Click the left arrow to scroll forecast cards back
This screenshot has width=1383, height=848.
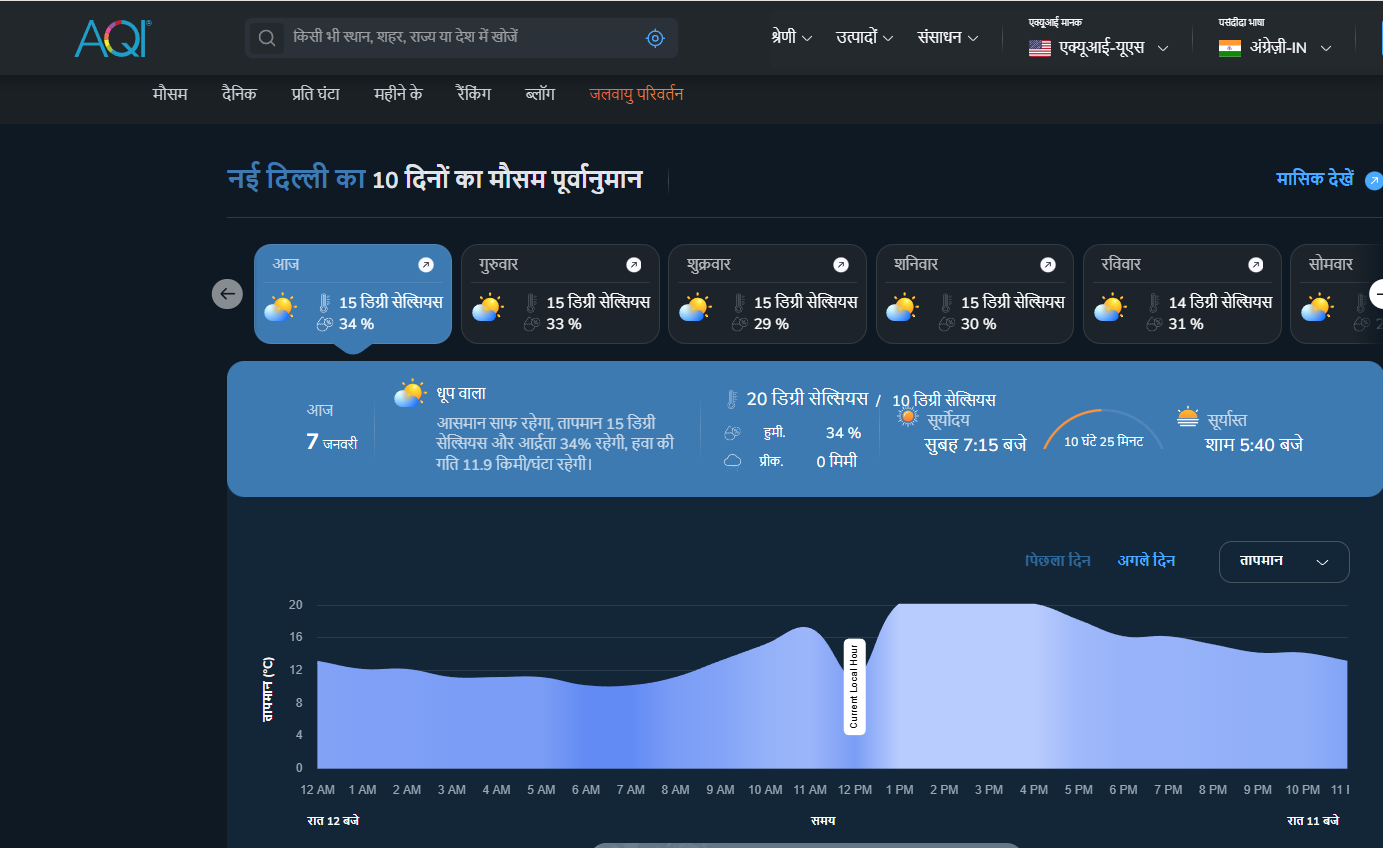click(x=227, y=294)
